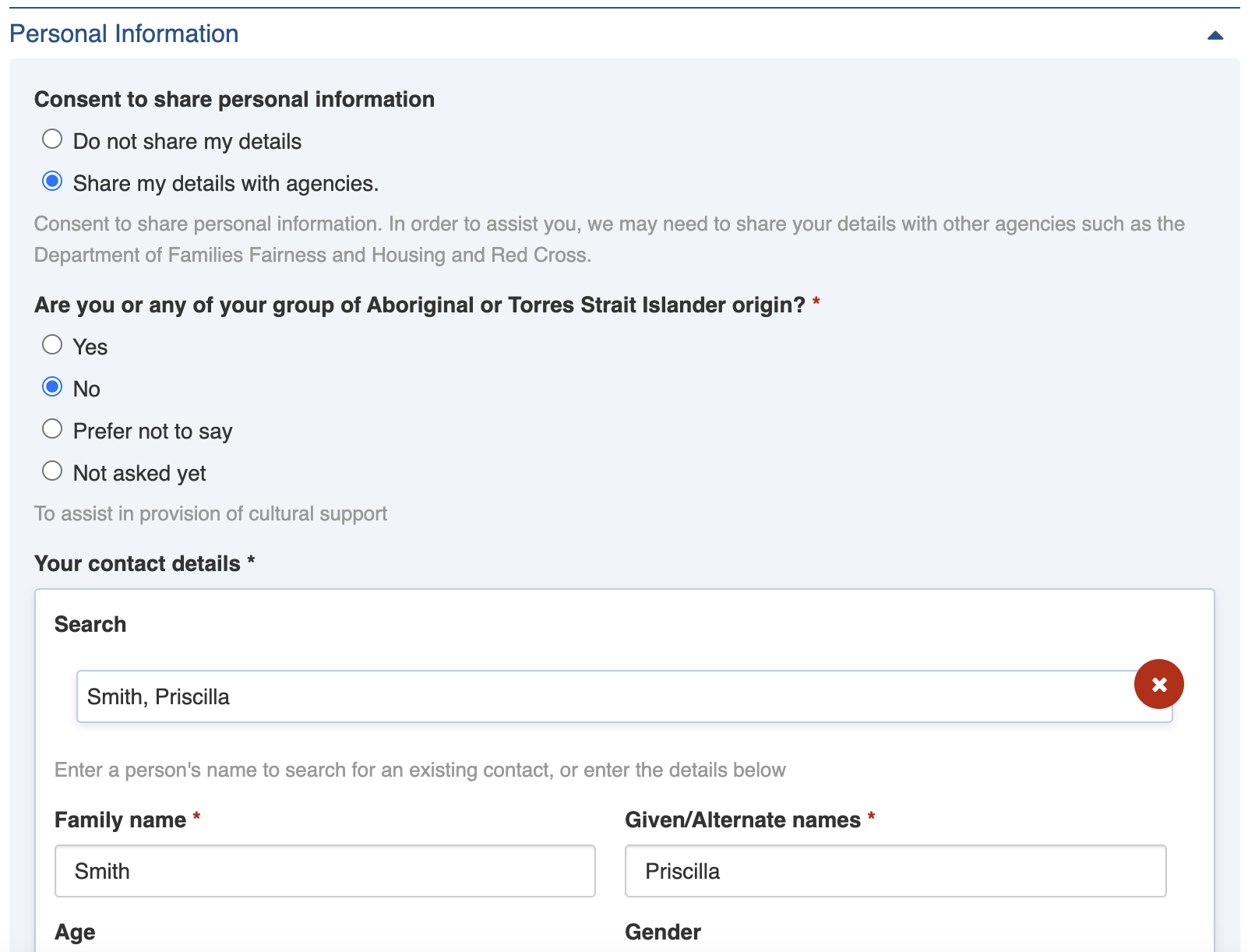Choose Share my details with agencies
The height and width of the screenshot is (952, 1248).
click(52, 182)
